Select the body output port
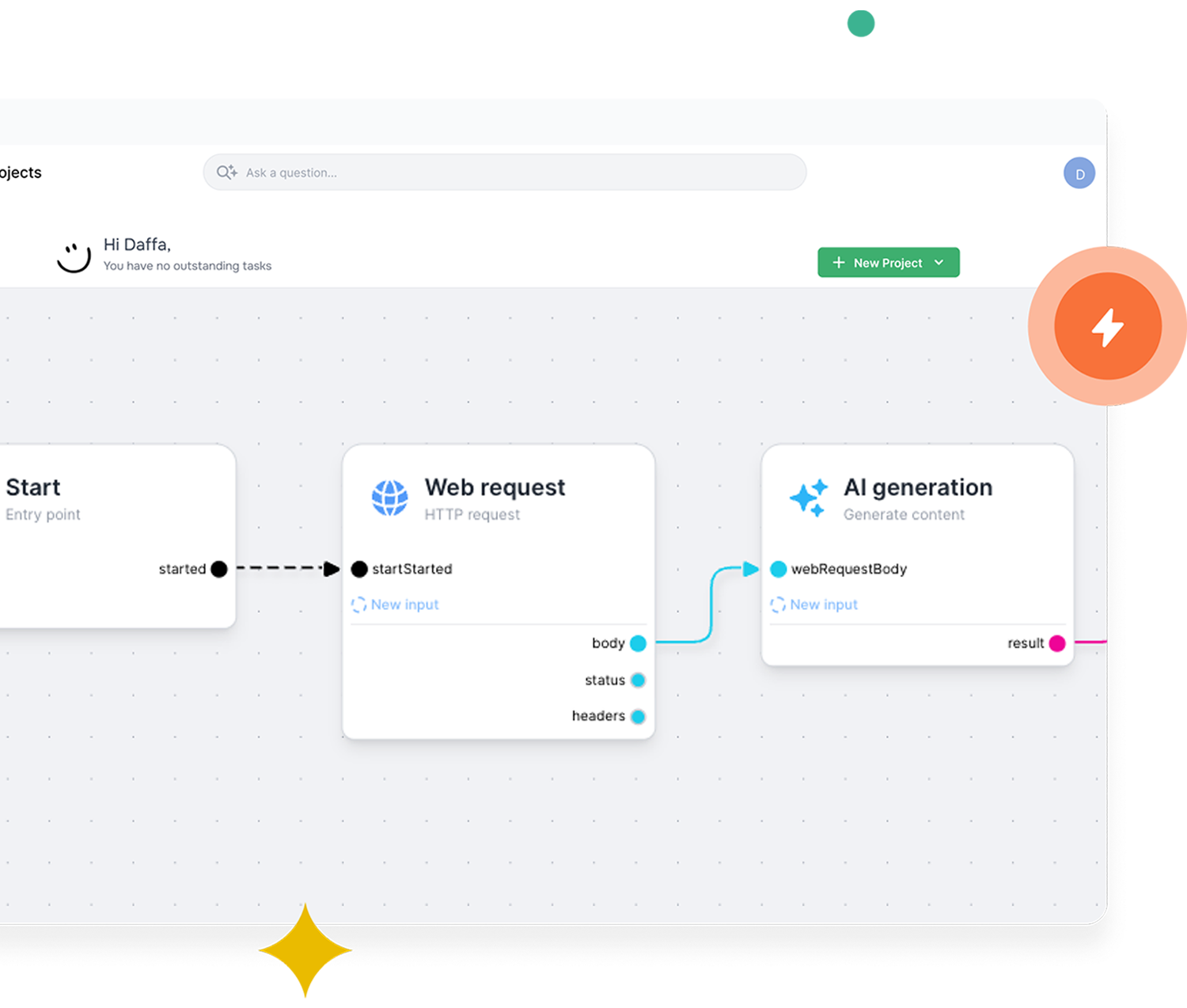 [638, 643]
